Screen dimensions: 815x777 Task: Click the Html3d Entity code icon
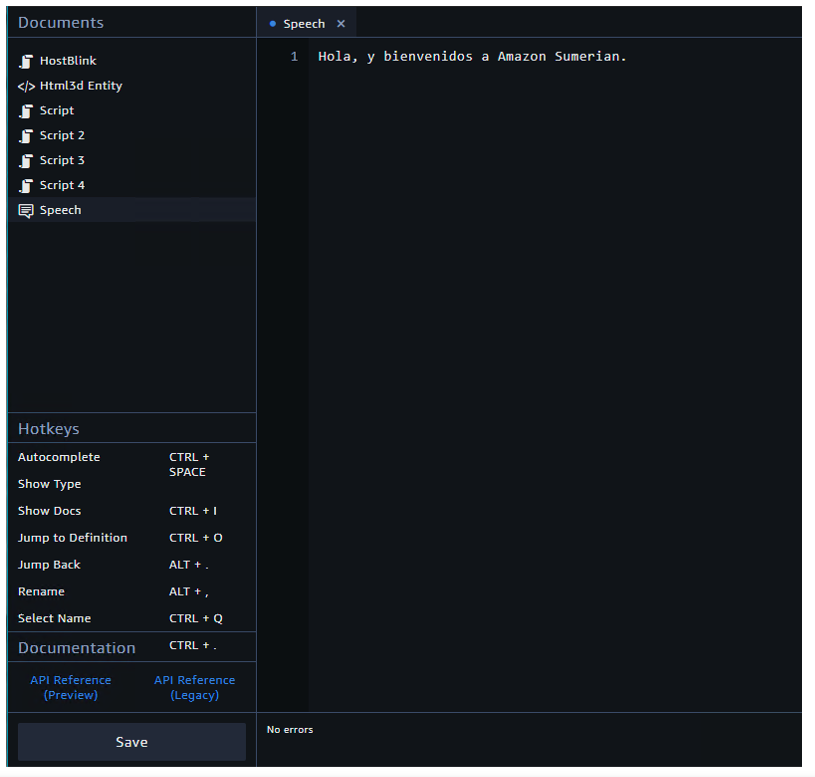(x=26, y=86)
